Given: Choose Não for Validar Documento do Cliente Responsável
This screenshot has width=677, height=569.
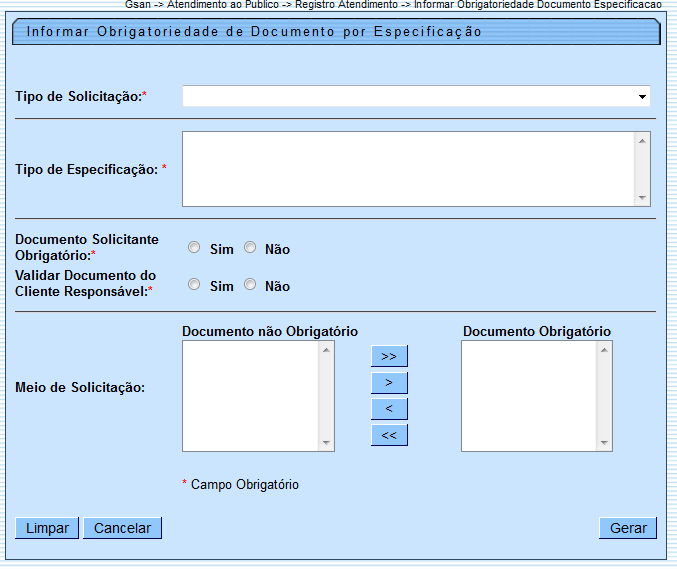Looking at the screenshot, I should click(250, 285).
